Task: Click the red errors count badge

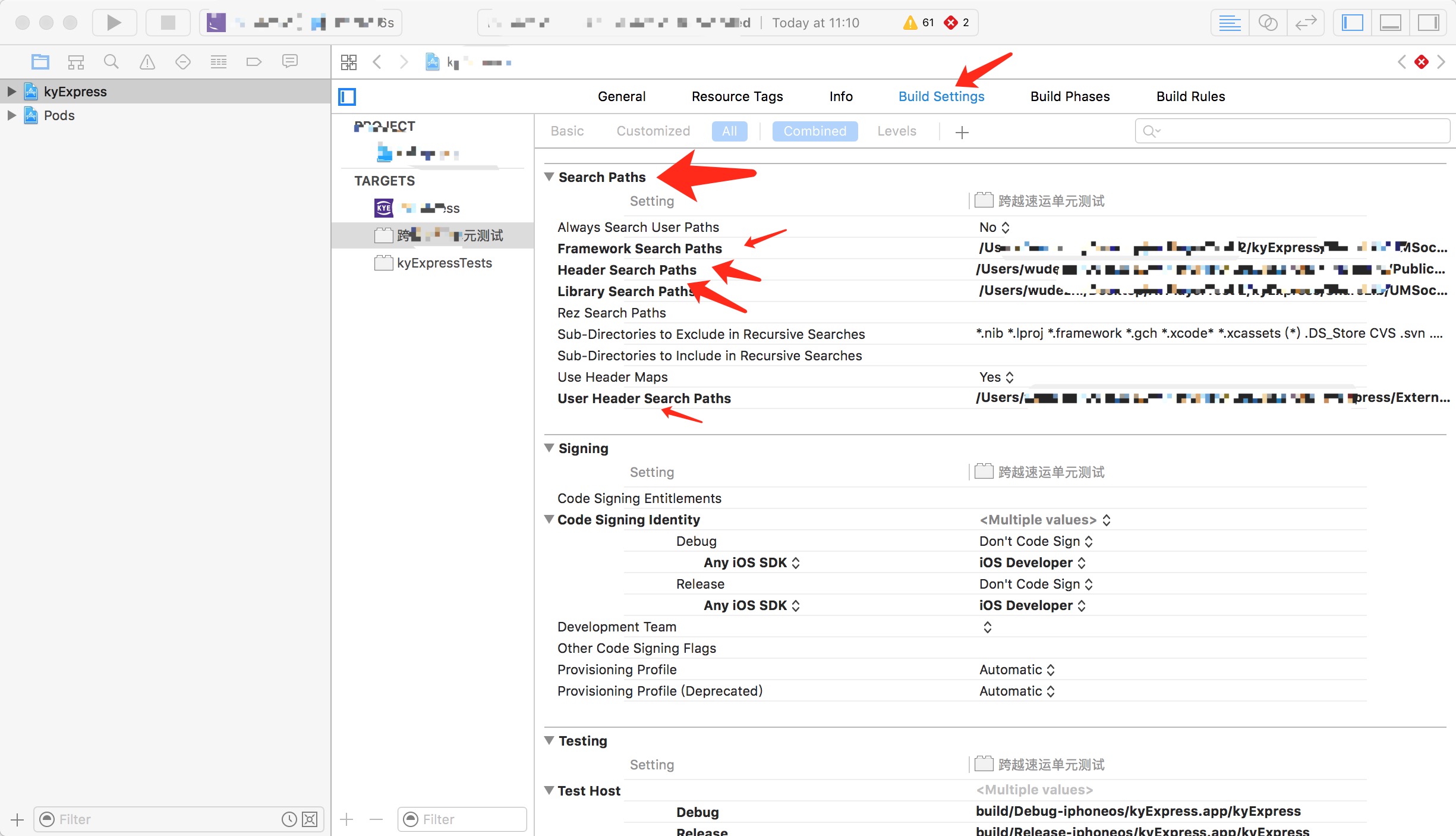Action: click(957, 23)
